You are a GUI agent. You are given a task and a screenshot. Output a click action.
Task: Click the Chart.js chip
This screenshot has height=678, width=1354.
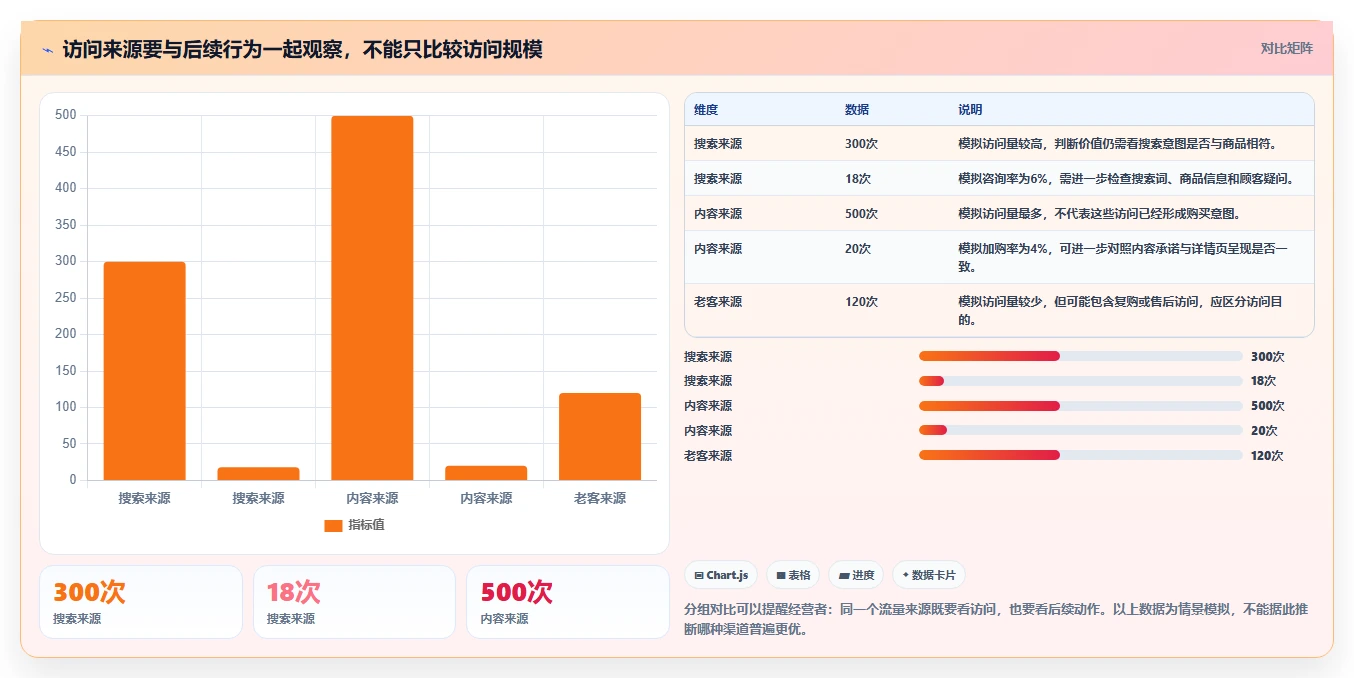(721, 575)
